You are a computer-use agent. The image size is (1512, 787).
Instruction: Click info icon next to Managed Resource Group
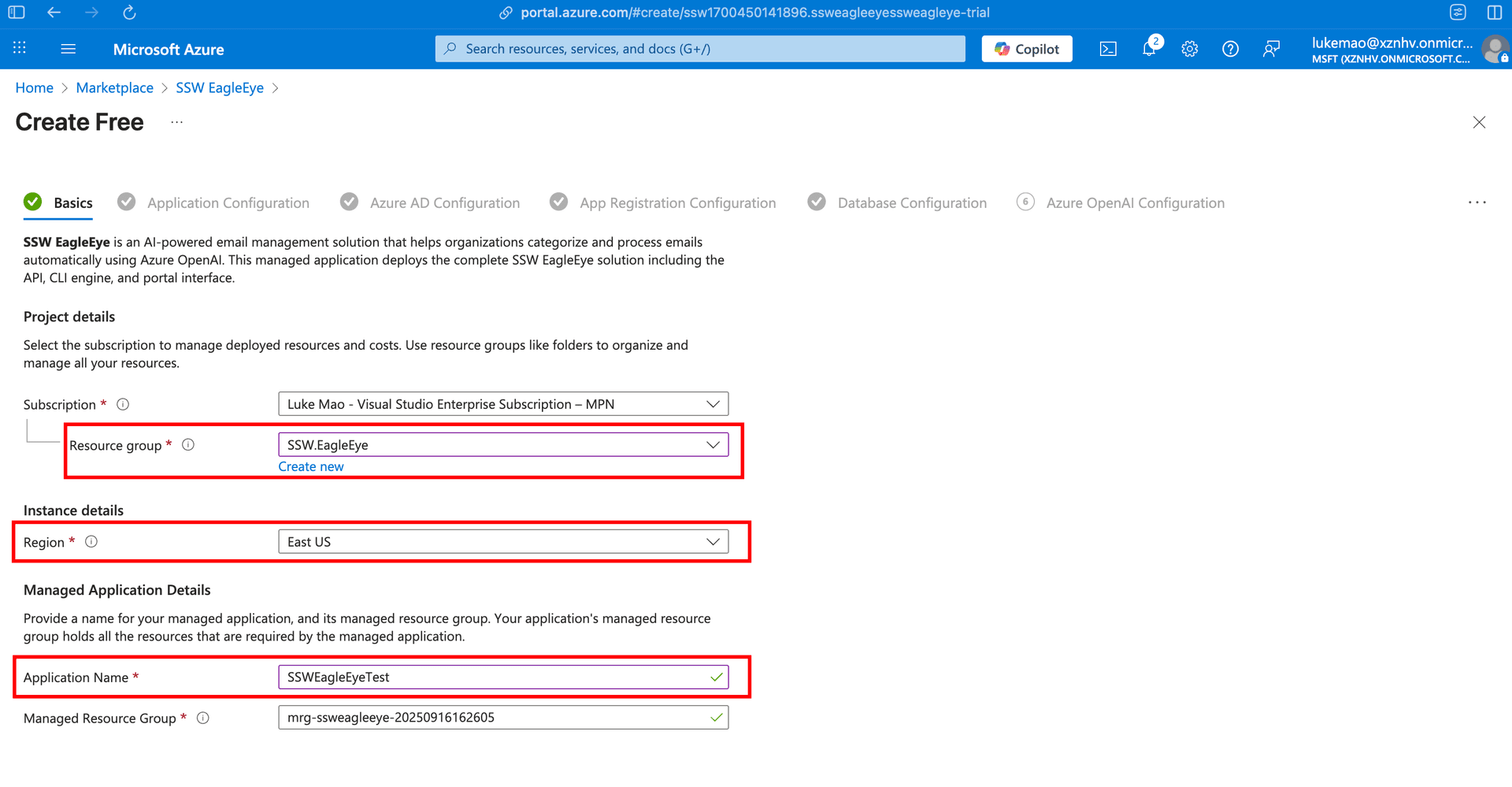pos(203,718)
